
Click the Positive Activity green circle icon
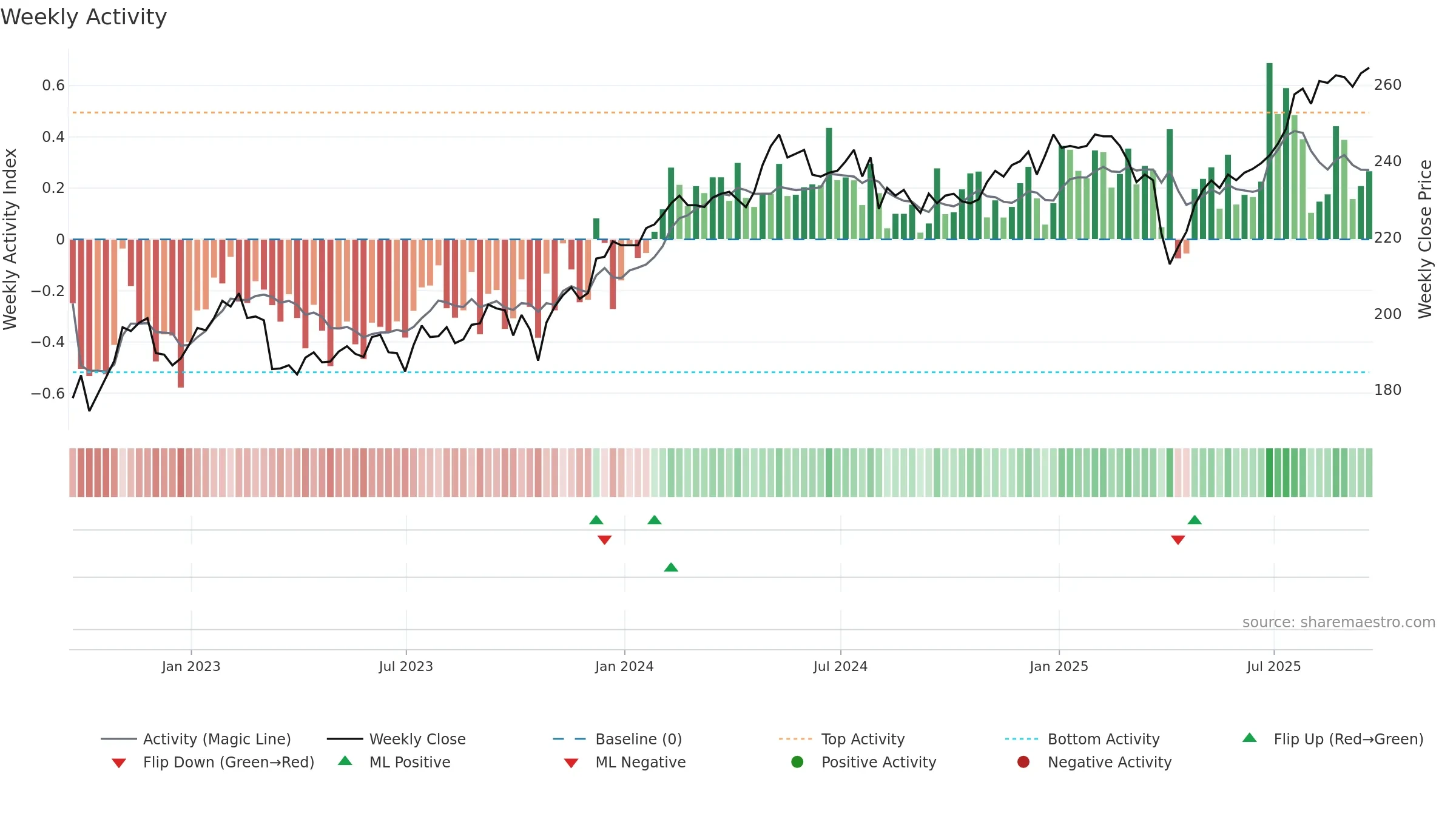pos(797,761)
